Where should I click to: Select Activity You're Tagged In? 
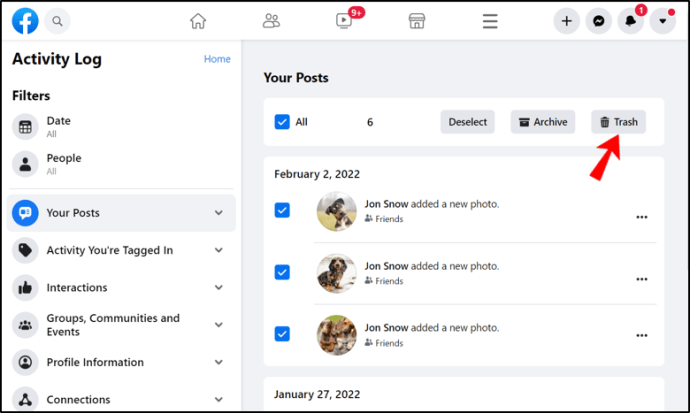121,250
